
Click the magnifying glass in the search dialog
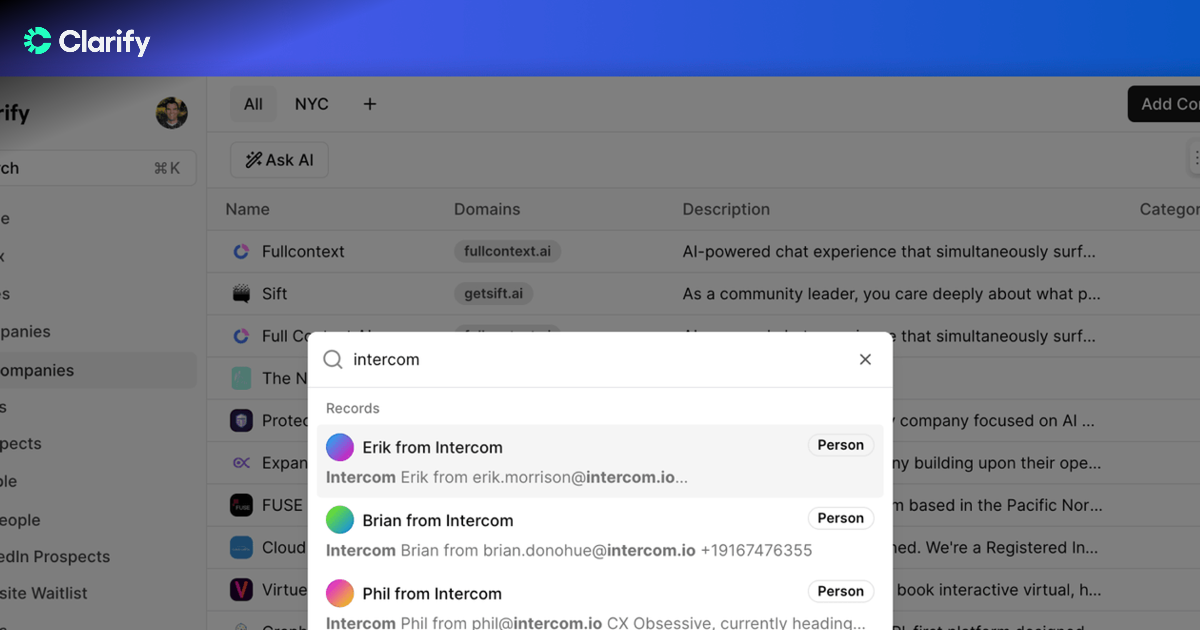click(331, 358)
